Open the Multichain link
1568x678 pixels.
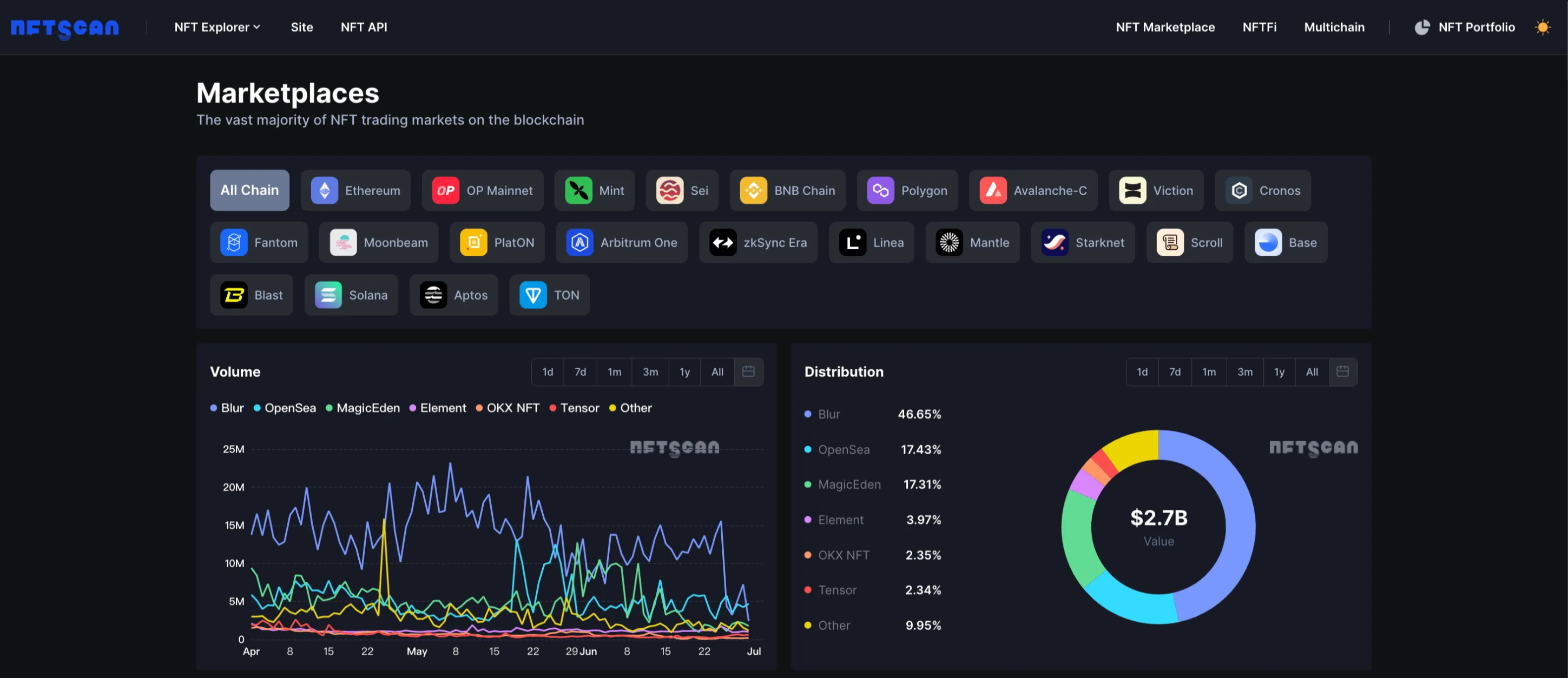click(x=1334, y=28)
